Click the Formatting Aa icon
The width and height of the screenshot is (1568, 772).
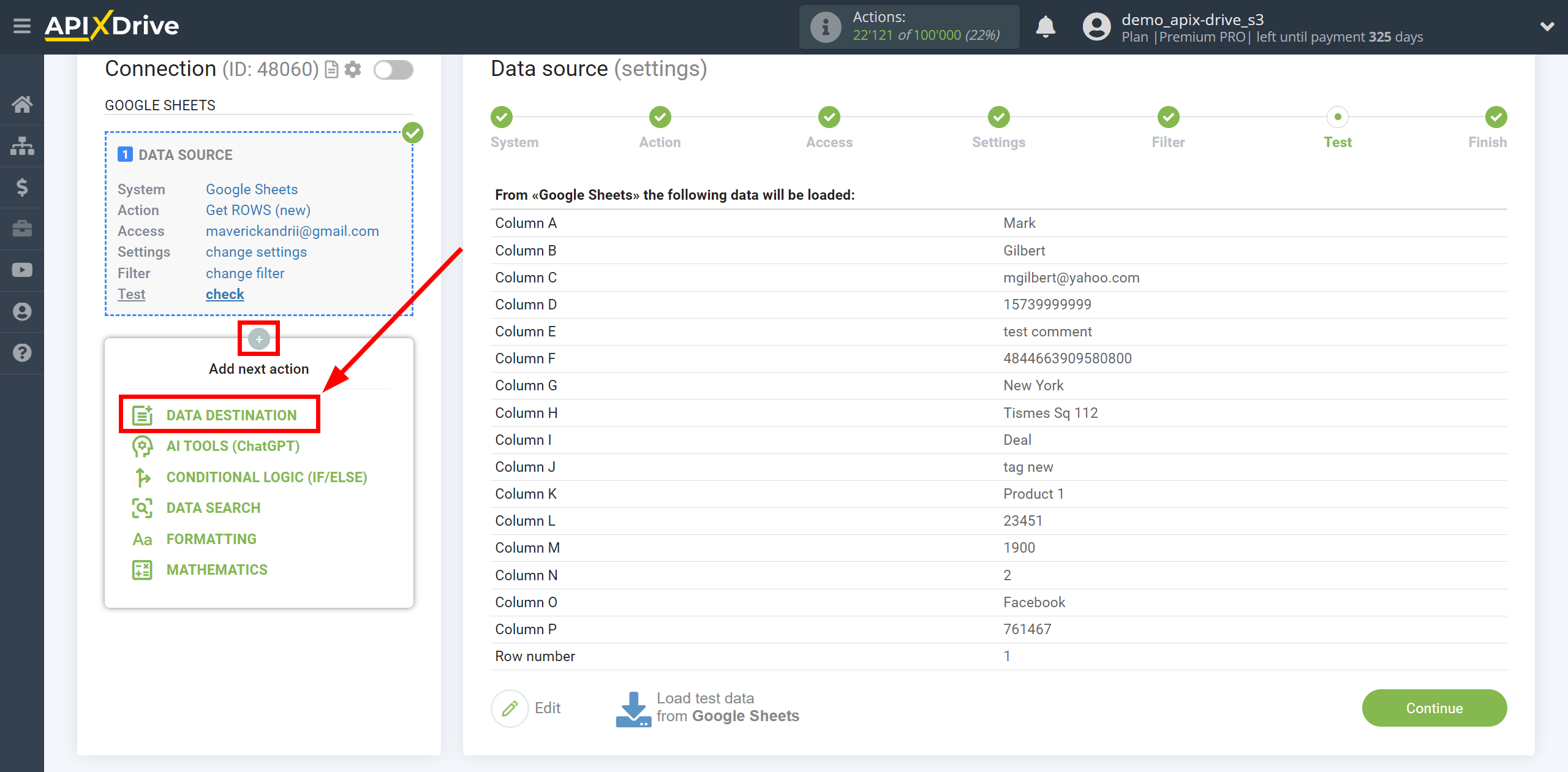pos(142,539)
